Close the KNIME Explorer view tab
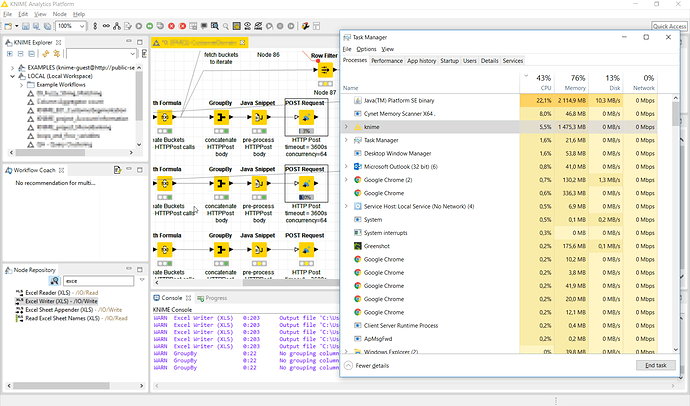The width and height of the screenshot is (690, 406). [x=59, y=43]
